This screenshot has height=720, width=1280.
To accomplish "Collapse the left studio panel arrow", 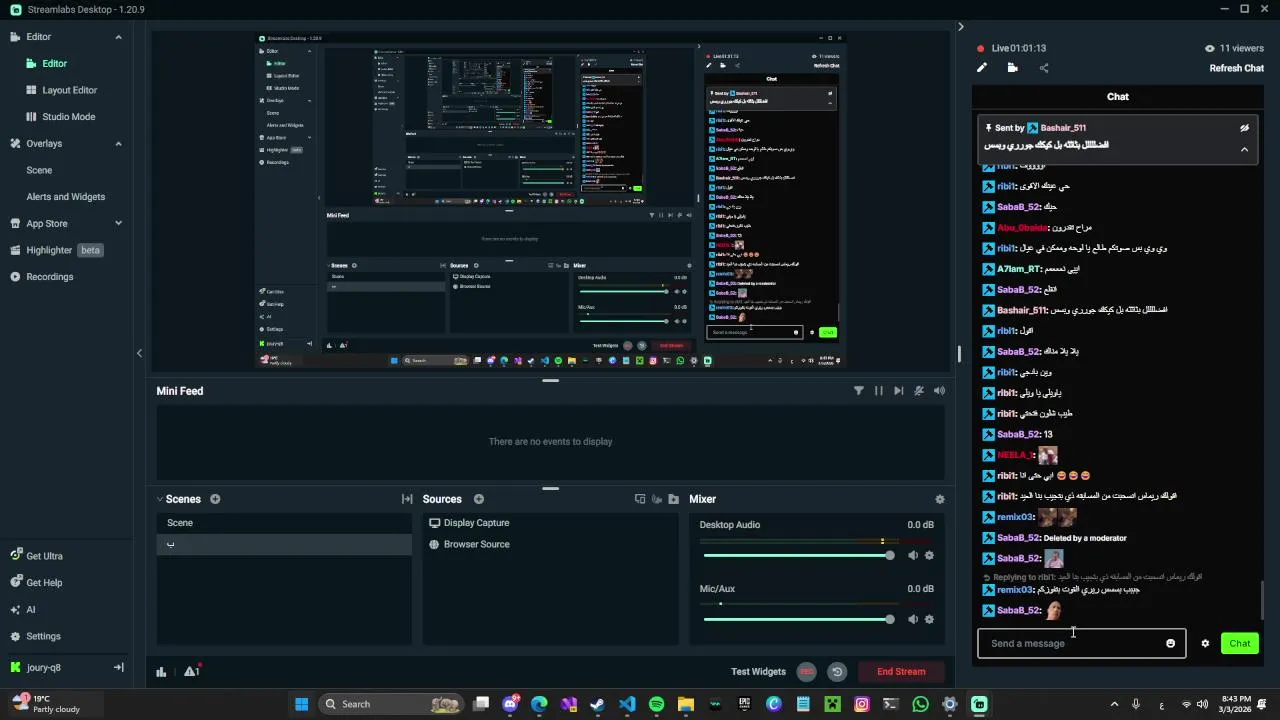I will click(139, 353).
